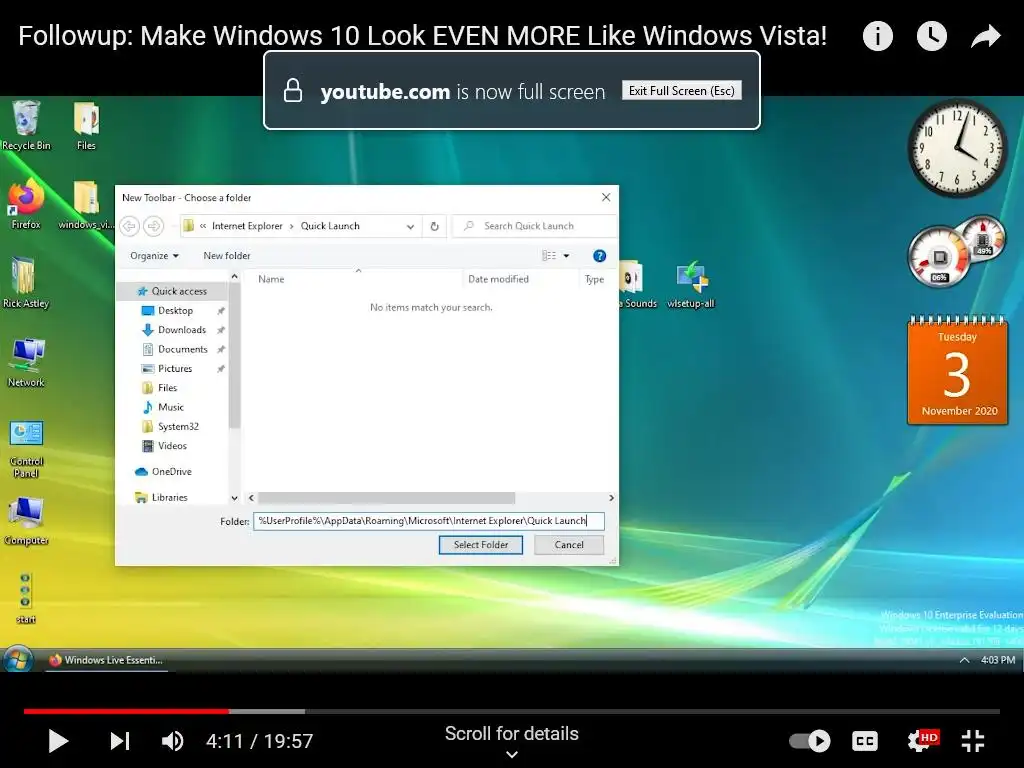Click the dialog Back navigation arrow
Viewport: 1024px width, 768px height.
pos(129,226)
